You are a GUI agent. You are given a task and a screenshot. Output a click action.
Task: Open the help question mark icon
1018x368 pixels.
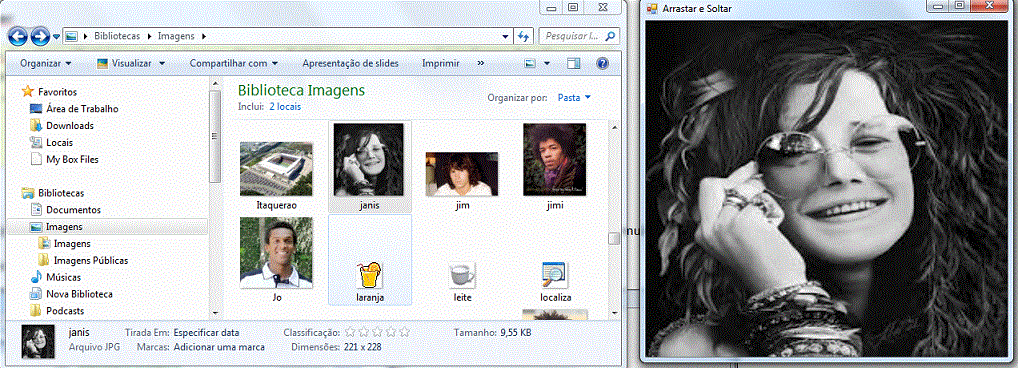[602, 64]
